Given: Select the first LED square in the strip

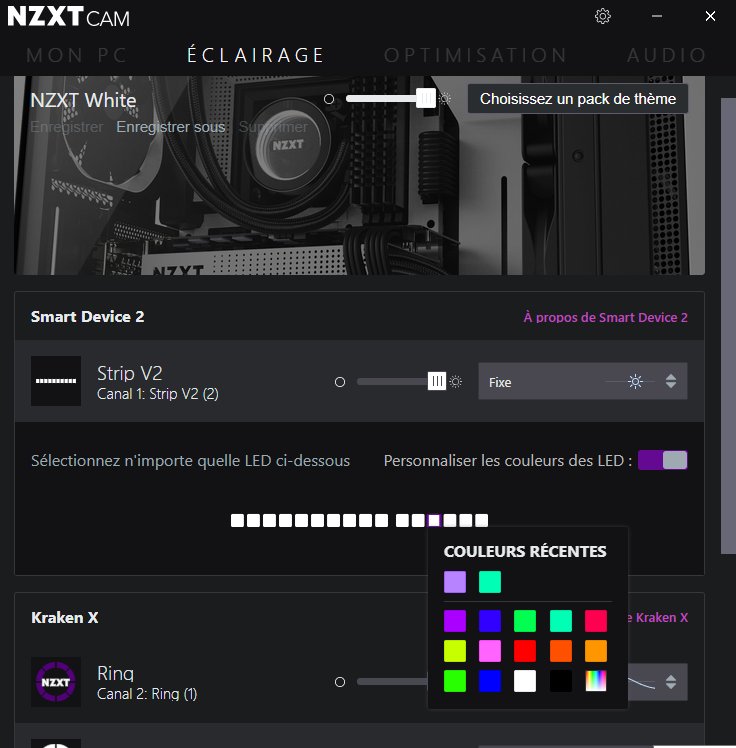Looking at the screenshot, I should pyautogui.click(x=237, y=520).
